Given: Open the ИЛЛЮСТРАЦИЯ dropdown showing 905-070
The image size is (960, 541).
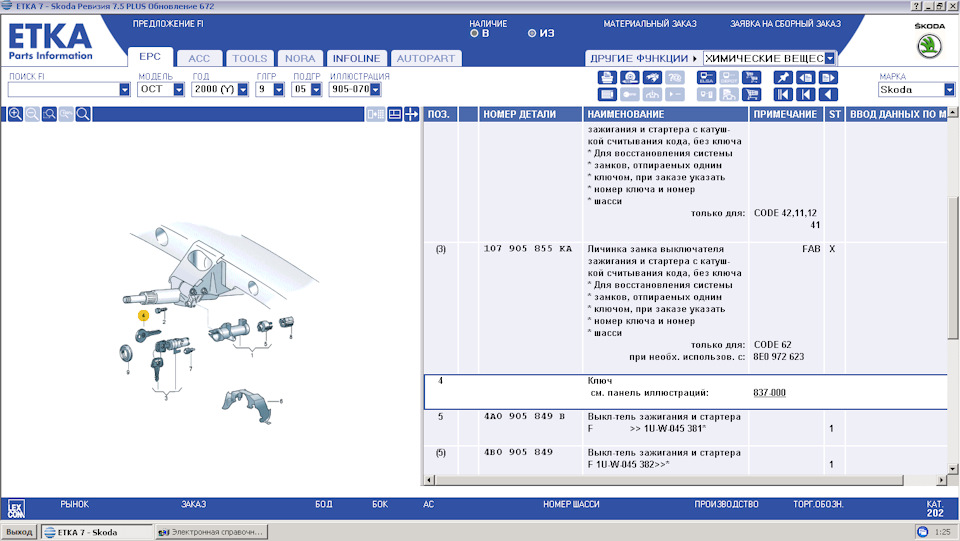Looking at the screenshot, I should click(375, 89).
